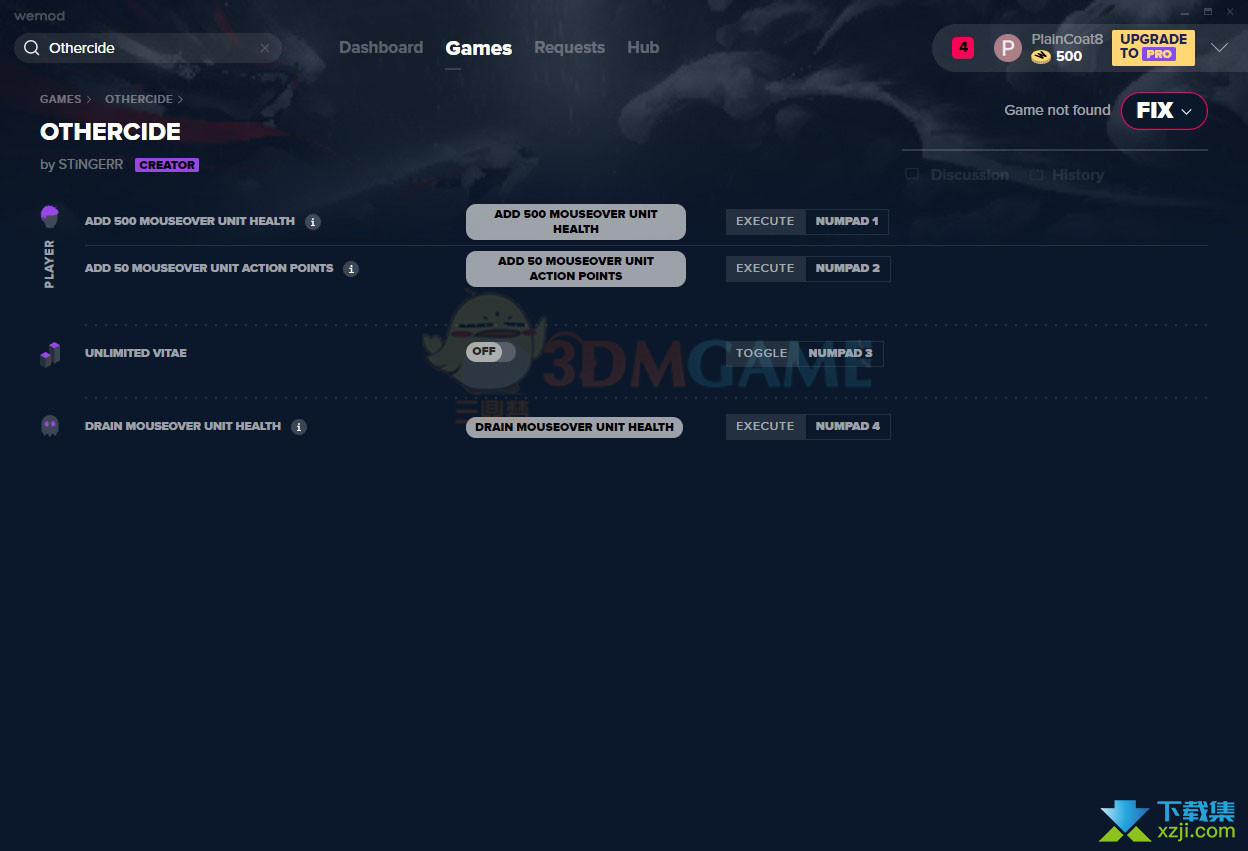Open the Dashboard tab
This screenshot has height=851, width=1248.
point(381,47)
